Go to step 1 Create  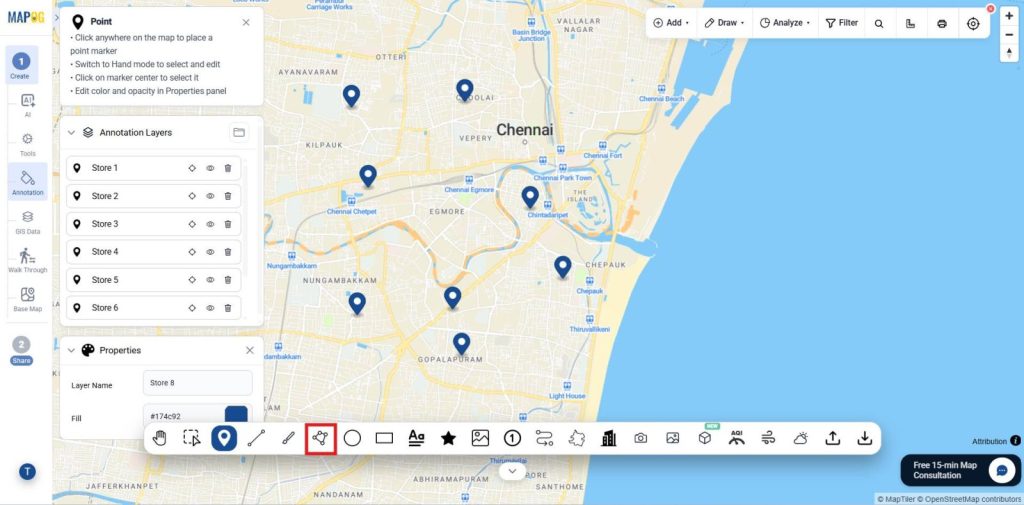20,65
